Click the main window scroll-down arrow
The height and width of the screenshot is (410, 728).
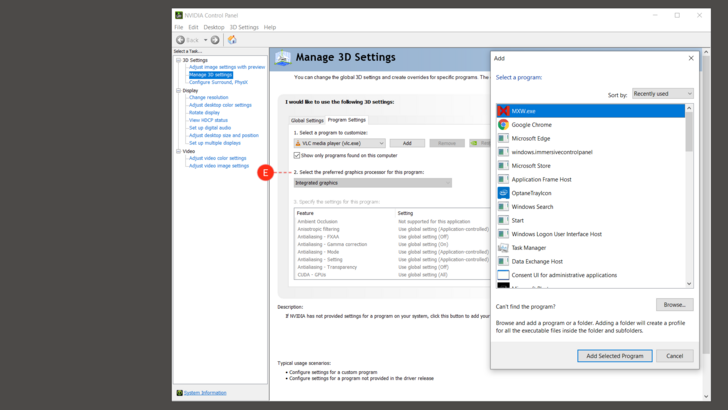[706, 397]
